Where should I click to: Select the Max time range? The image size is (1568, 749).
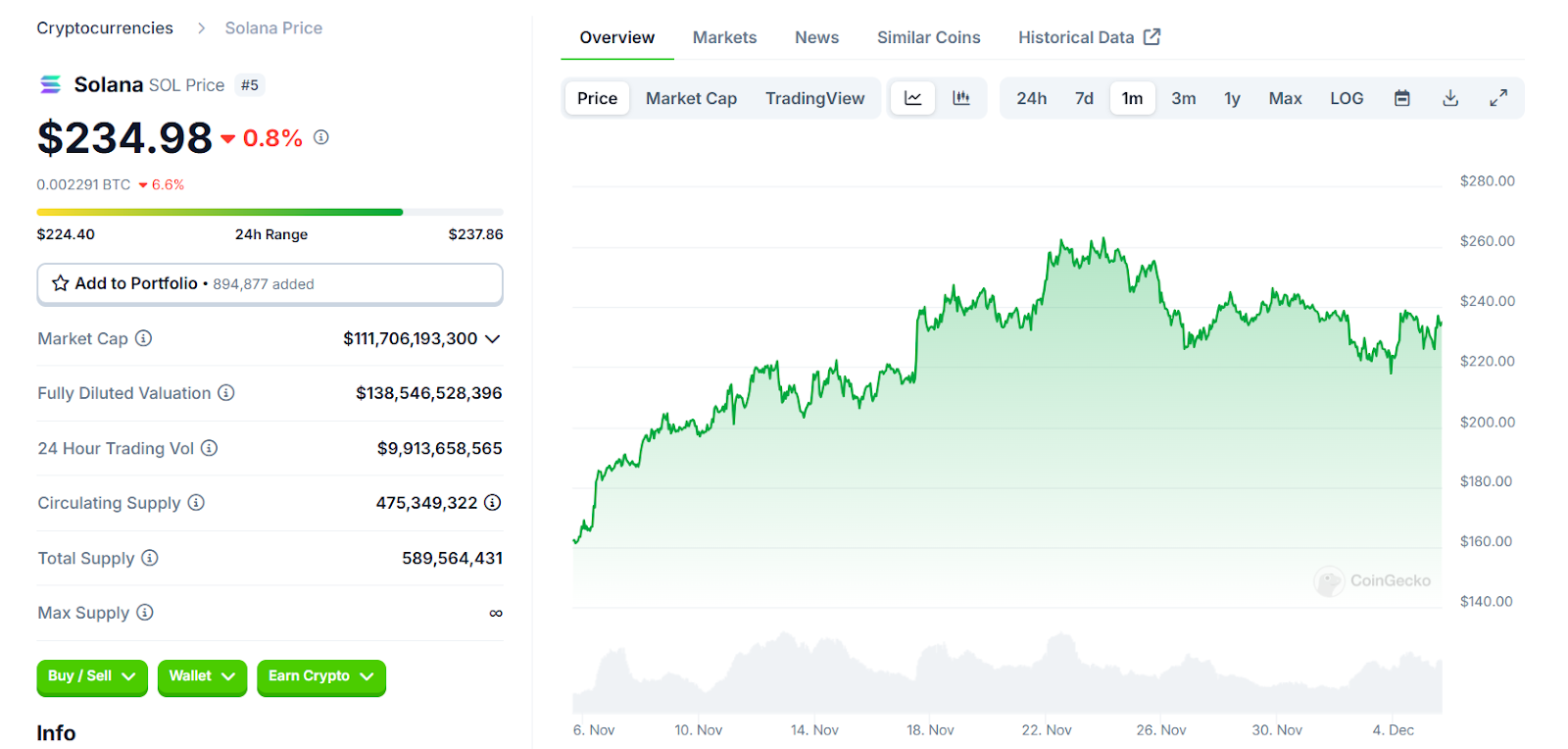click(x=1285, y=98)
